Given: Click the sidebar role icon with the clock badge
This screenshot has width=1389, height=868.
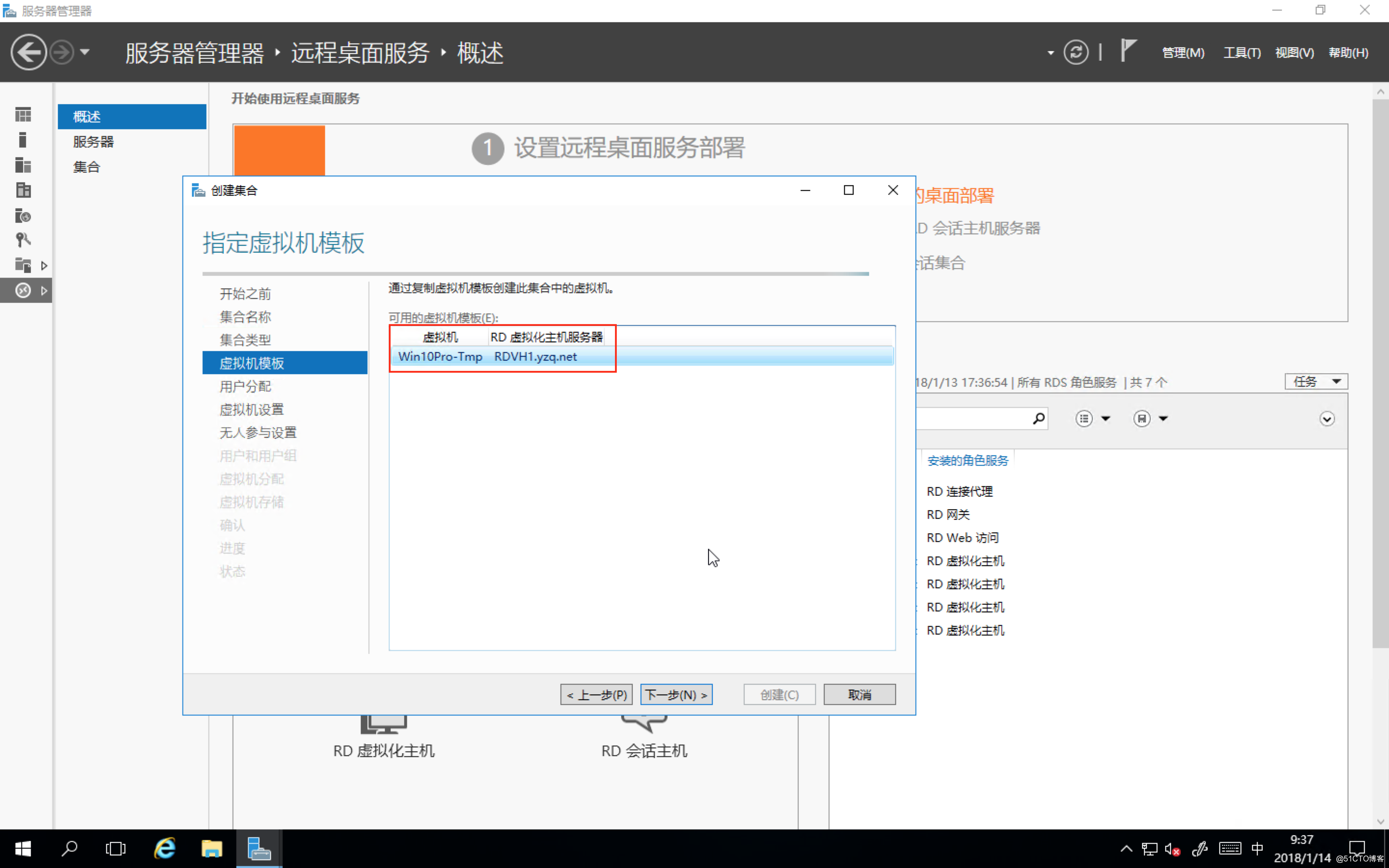Looking at the screenshot, I should pyautogui.click(x=23, y=215).
